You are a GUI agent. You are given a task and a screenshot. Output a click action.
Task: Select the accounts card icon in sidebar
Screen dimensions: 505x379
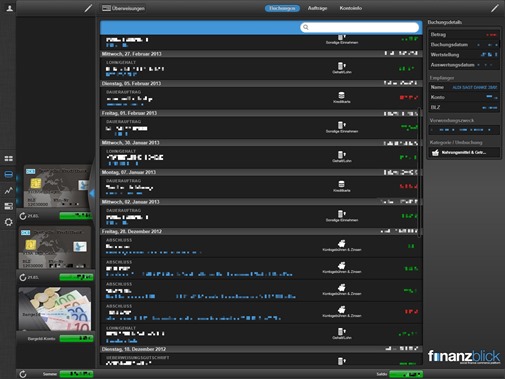8,174
